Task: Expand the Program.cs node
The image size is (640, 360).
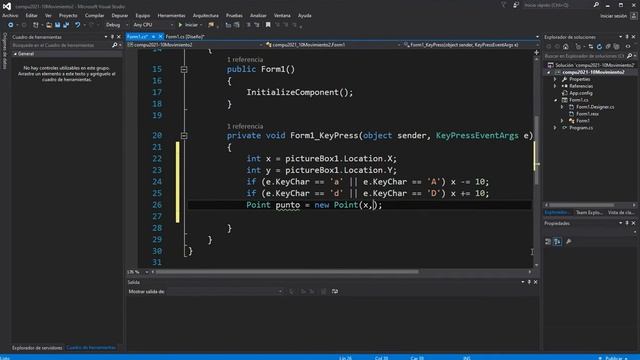Action: (x=555, y=128)
